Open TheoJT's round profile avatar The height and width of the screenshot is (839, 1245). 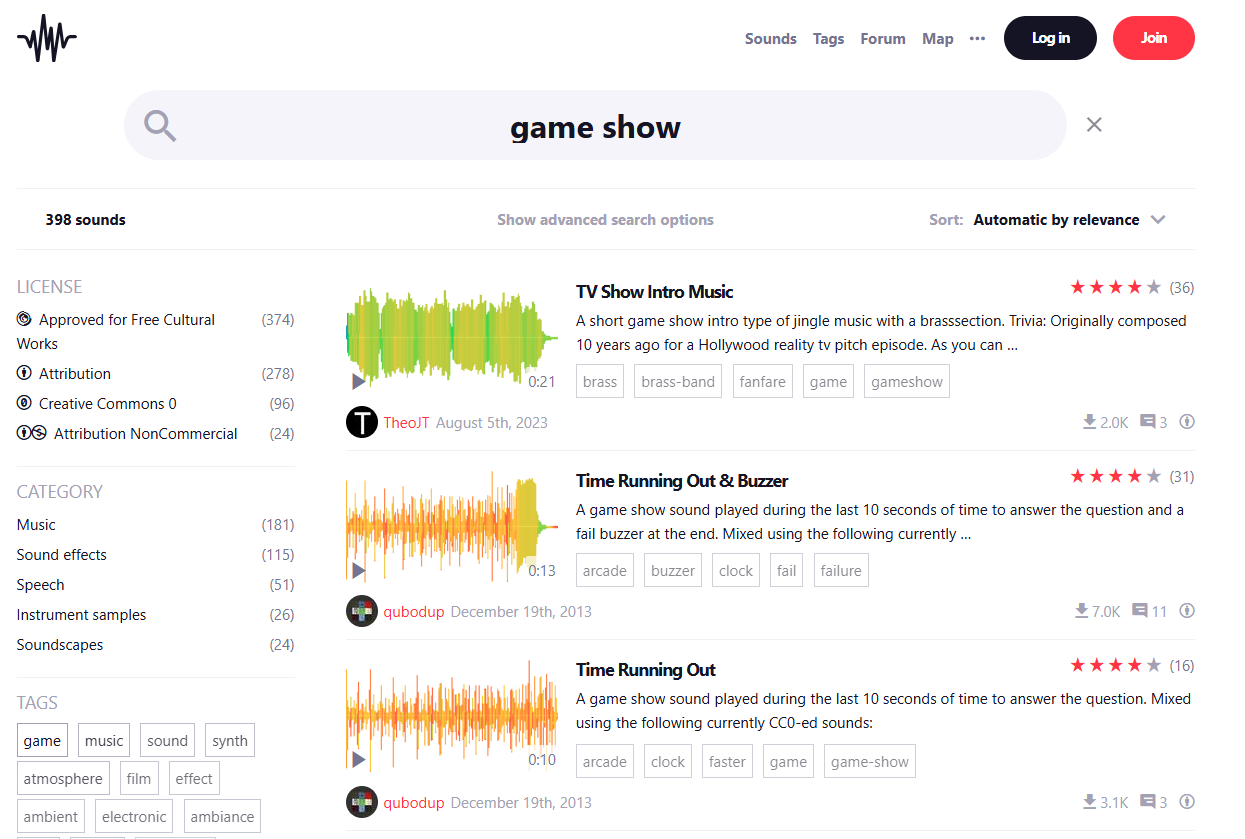[x=362, y=422]
